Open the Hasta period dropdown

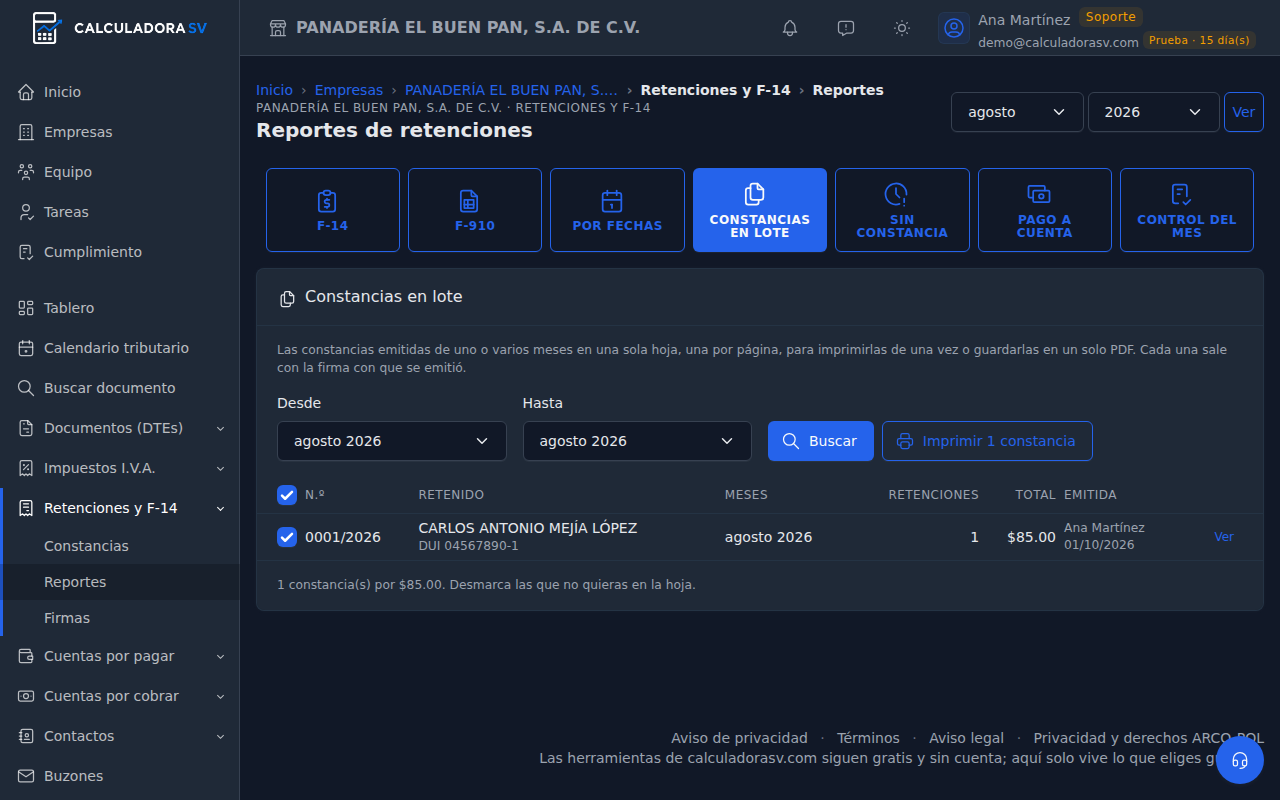click(x=637, y=441)
